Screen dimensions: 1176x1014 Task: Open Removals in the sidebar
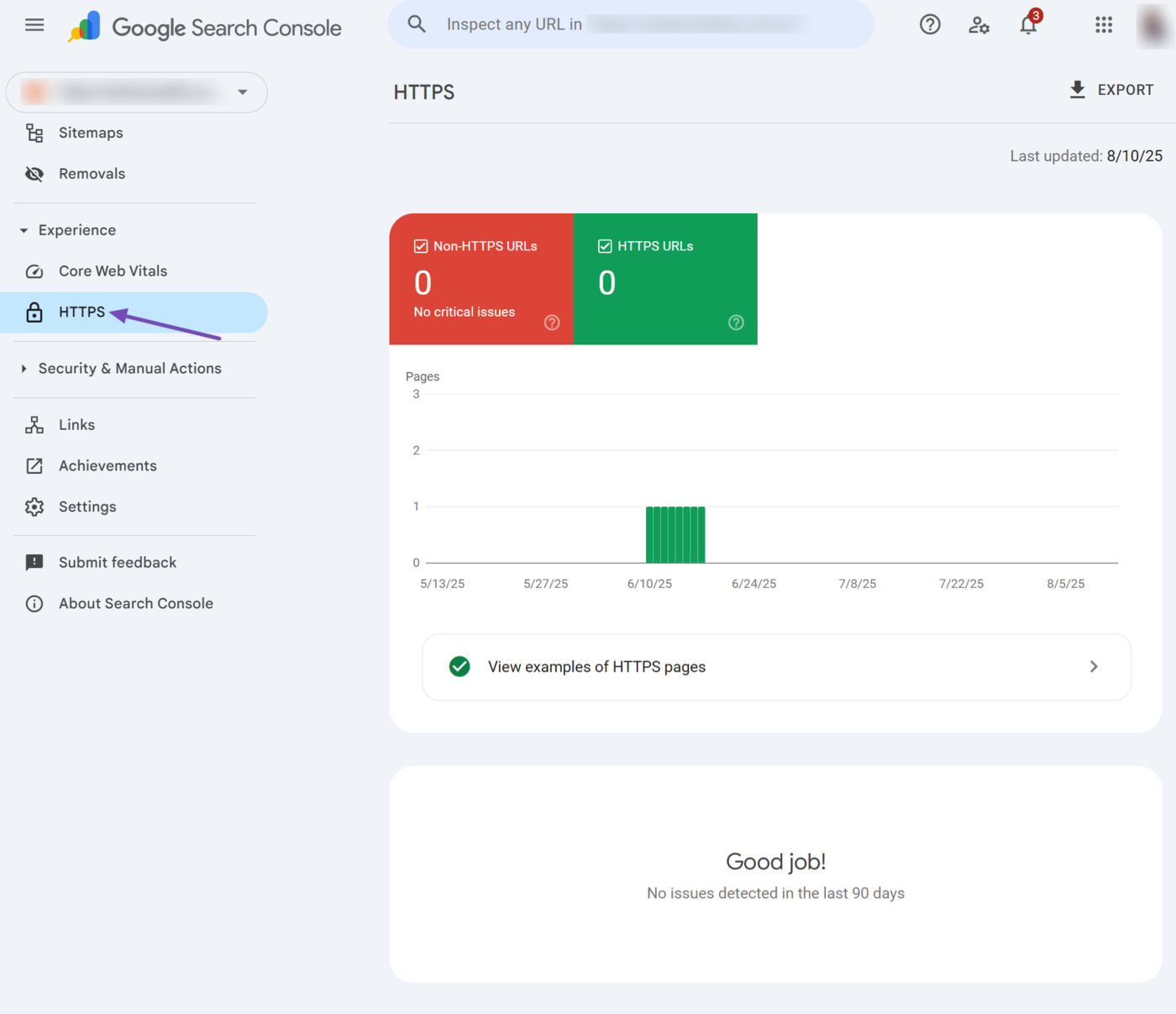(x=92, y=174)
